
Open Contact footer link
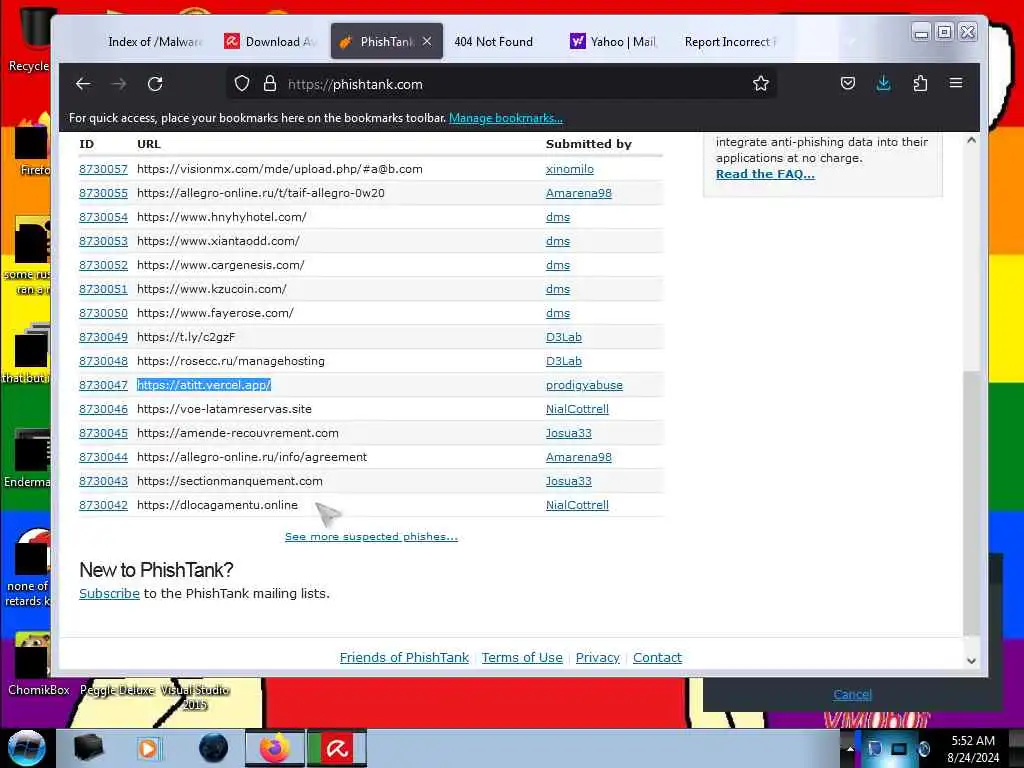tap(657, 658)
